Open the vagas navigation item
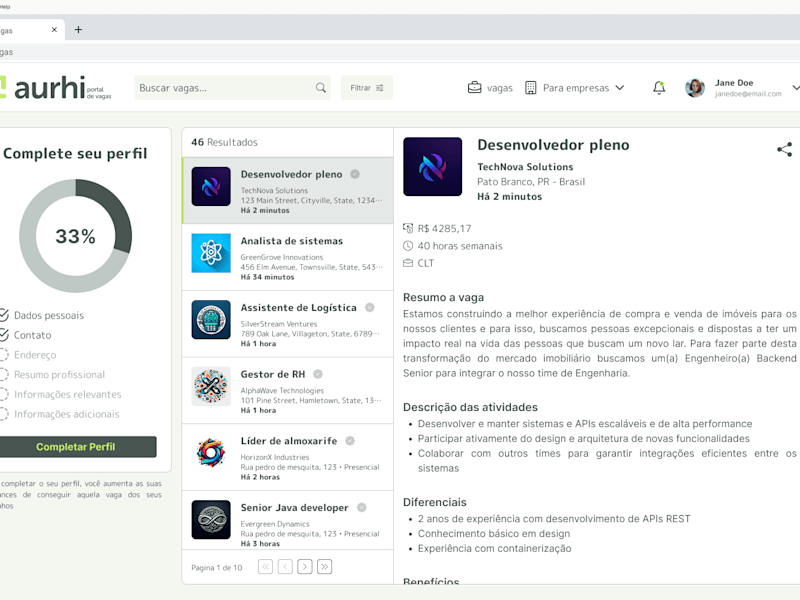The width and height of the screenshot is (800, 600). point(490,88)
